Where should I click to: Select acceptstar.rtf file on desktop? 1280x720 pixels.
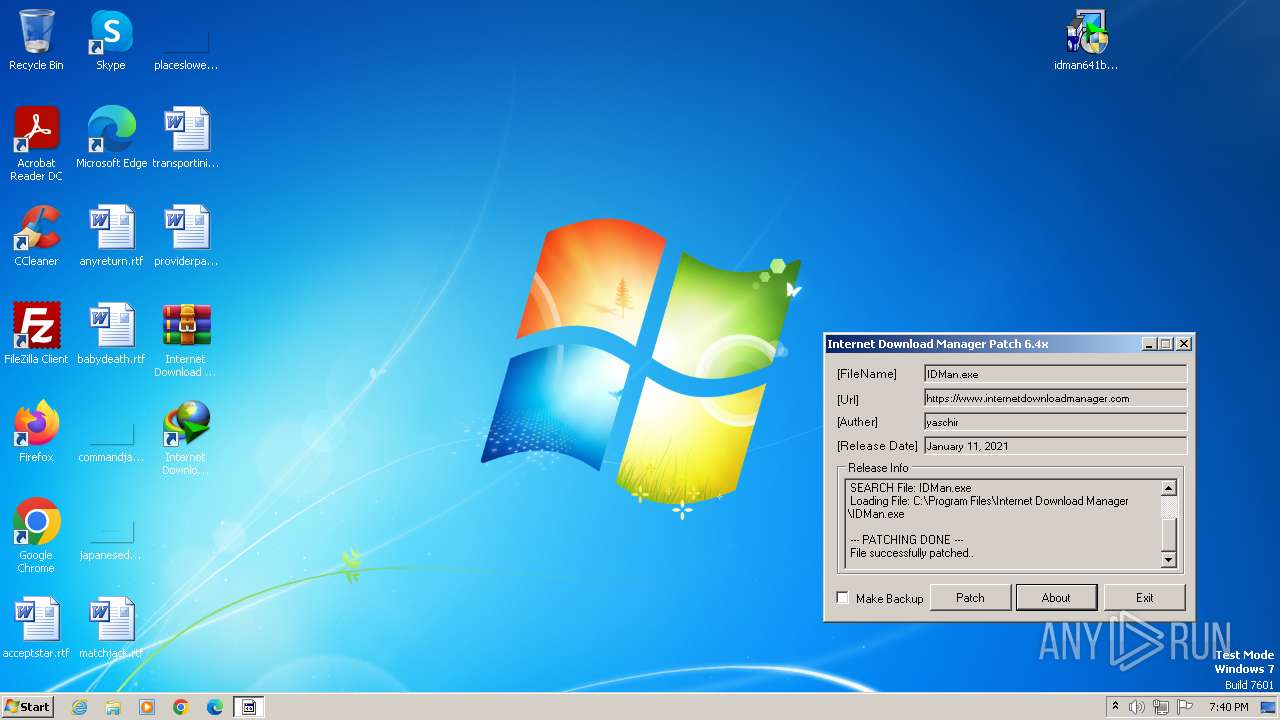[x=36, y=627]
